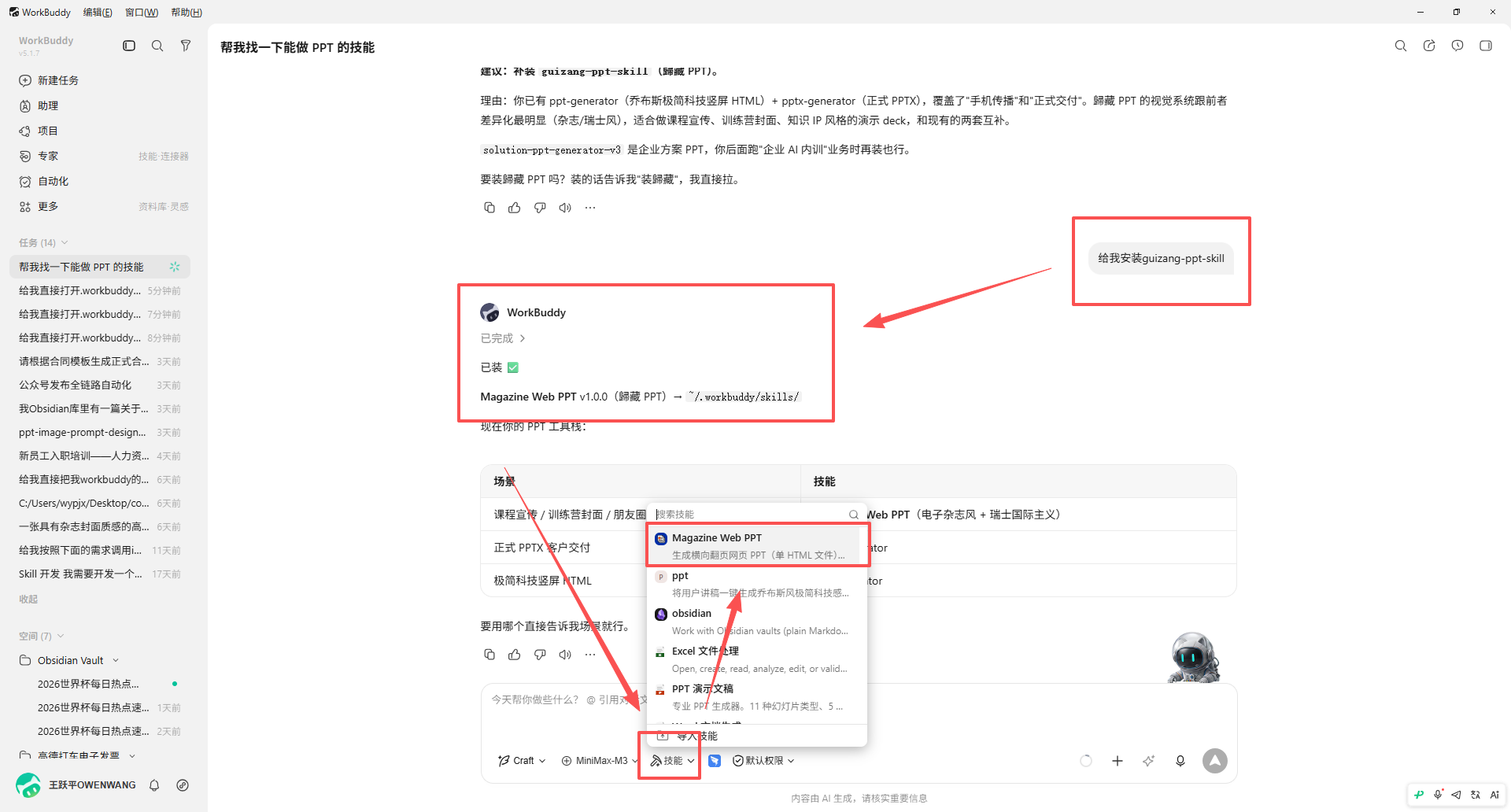This screenshot has height=812, width=1511.
Task: Collapse the 空间 (7) section
Action: pyautogui.click(x=41, y=636)
